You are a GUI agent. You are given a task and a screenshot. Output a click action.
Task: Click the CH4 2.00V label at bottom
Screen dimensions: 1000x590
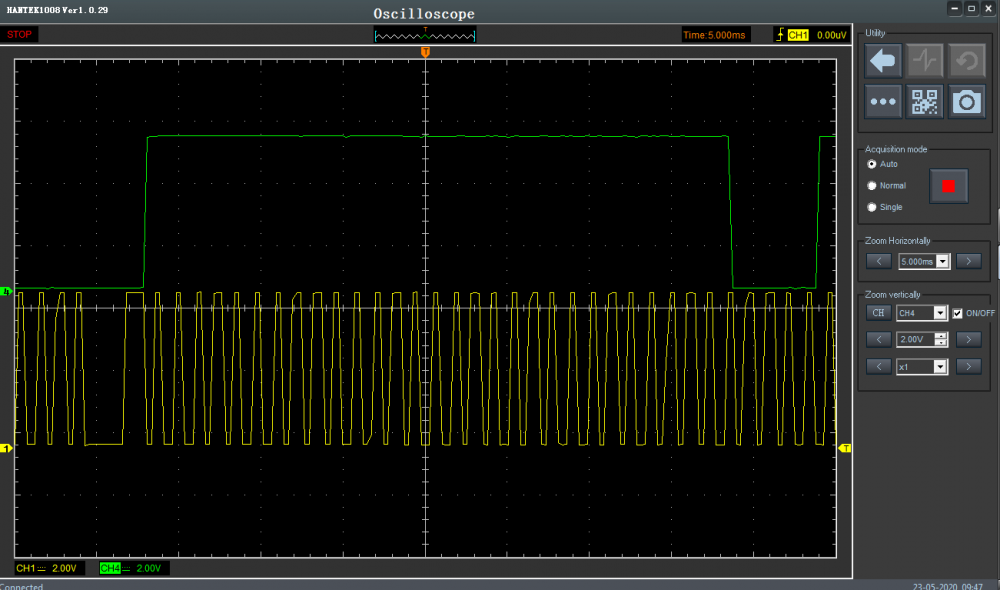click(134, 568)
